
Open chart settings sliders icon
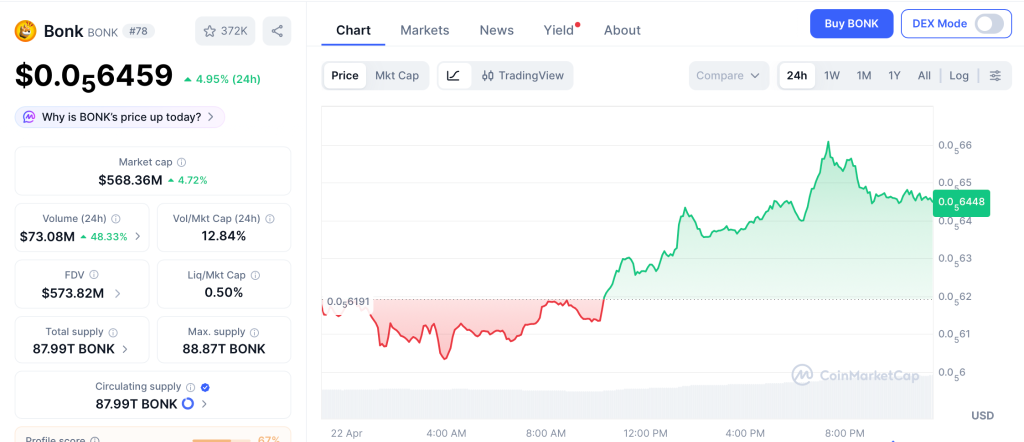pyautogui.click(x=995, y=75)
